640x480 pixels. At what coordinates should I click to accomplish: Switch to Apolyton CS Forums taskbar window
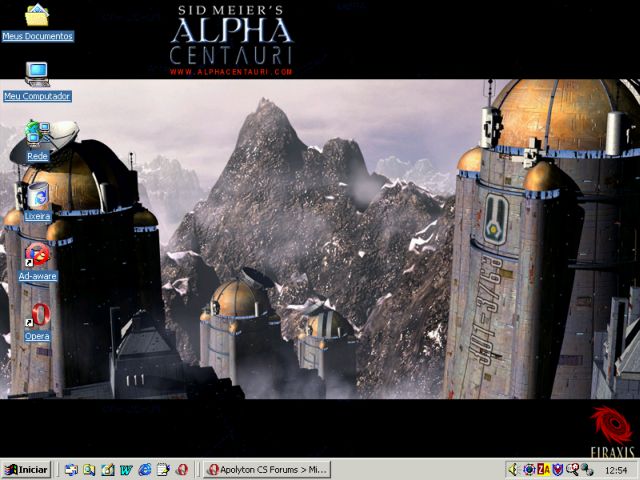pos(267,470)
